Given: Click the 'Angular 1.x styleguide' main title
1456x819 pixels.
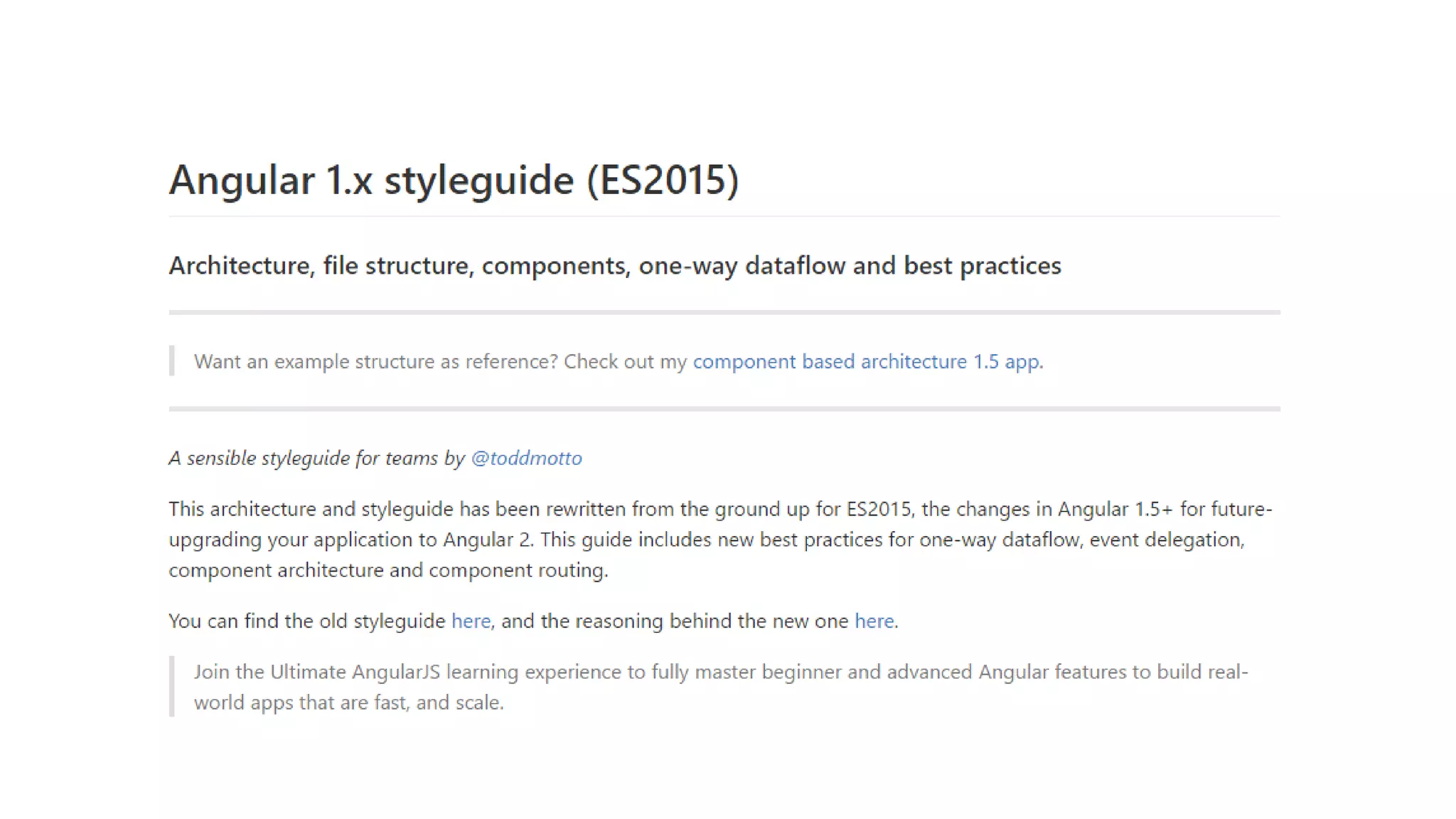Looking at the screenshot, I should point(371,179).
